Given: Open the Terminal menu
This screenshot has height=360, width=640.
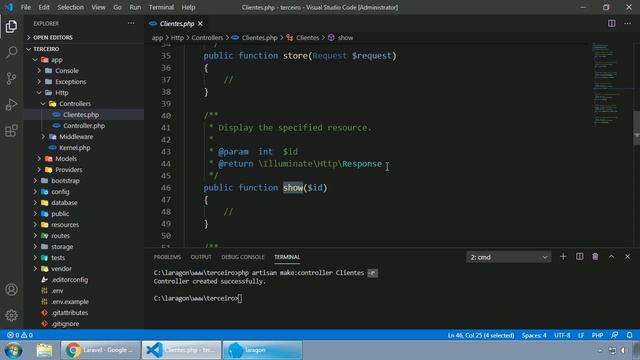Looking at the screenshot, I should pos(161,7).
